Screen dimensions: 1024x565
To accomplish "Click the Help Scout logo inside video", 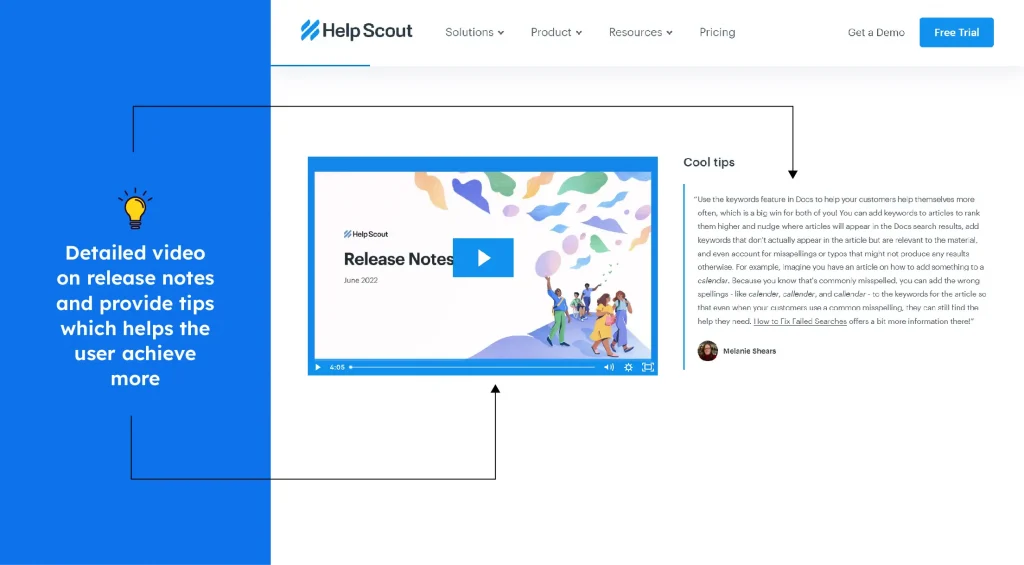I will 366,234.
